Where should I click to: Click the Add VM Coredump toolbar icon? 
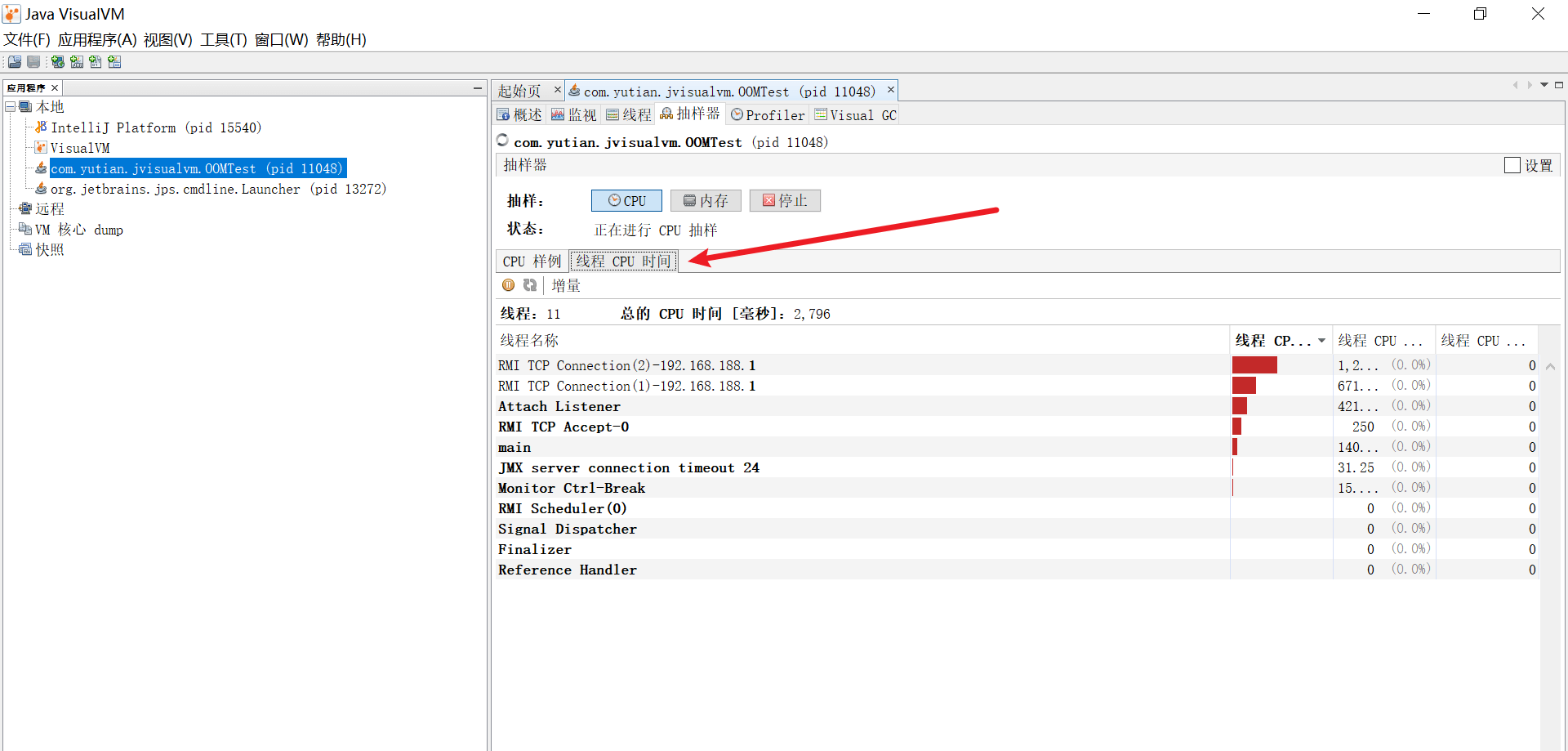click(x=96, y=62)
